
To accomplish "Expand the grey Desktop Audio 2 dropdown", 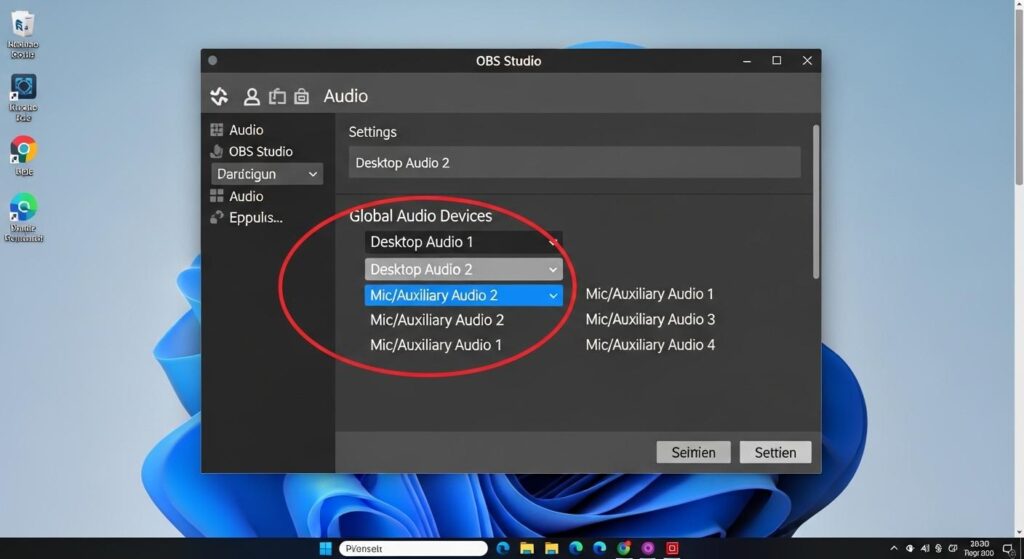I will [464, 269].
